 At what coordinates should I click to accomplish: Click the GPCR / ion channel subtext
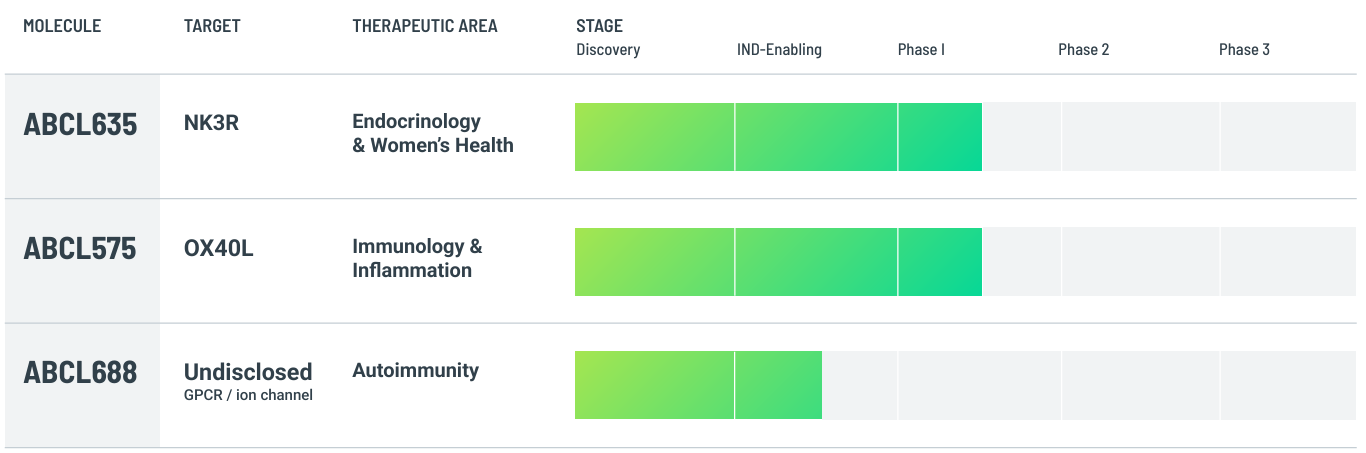click(248, 395)
